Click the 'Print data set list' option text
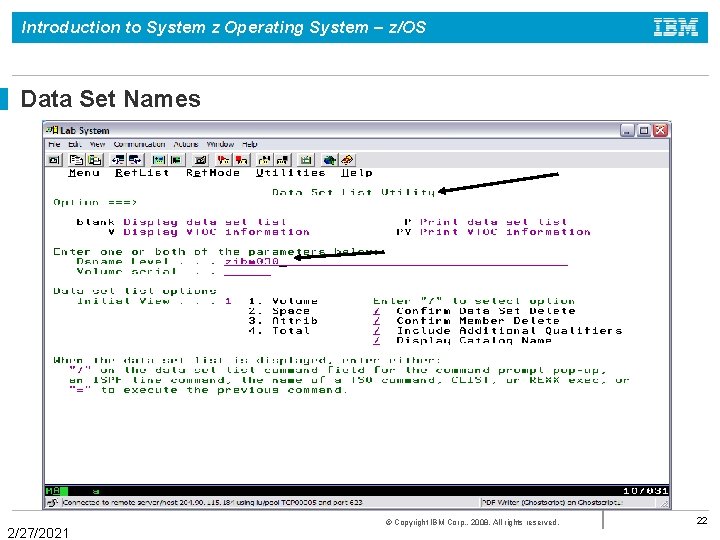This screenshot has height=540, width=720. [x=494, y=222]
